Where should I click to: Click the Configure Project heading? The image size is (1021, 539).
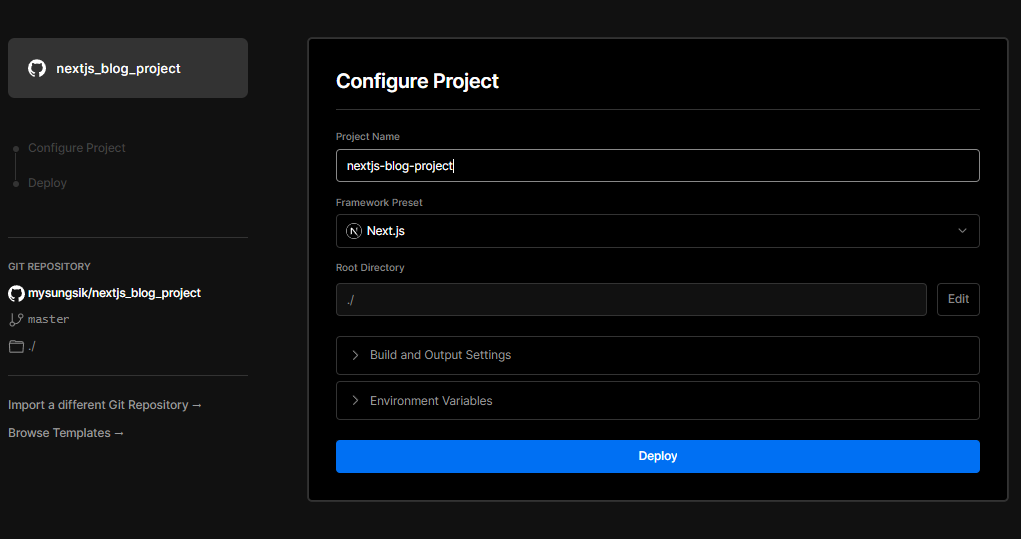[417, 81]
